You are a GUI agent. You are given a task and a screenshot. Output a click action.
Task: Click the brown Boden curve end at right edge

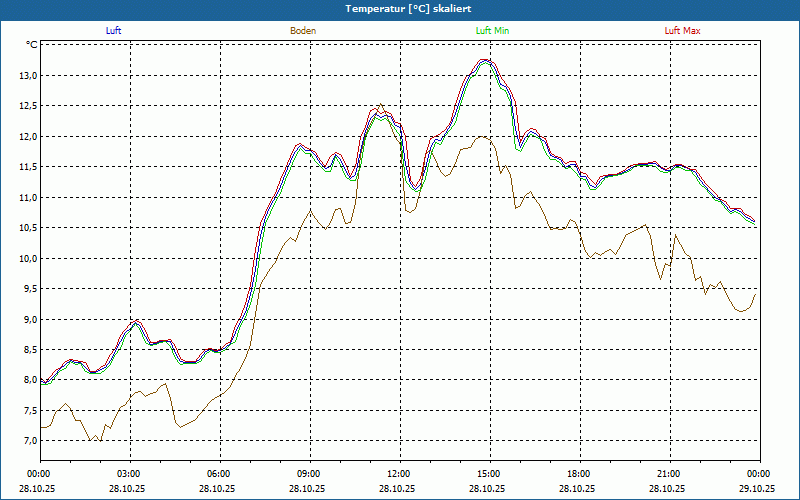pyautogui.click(x=755, y=294)
